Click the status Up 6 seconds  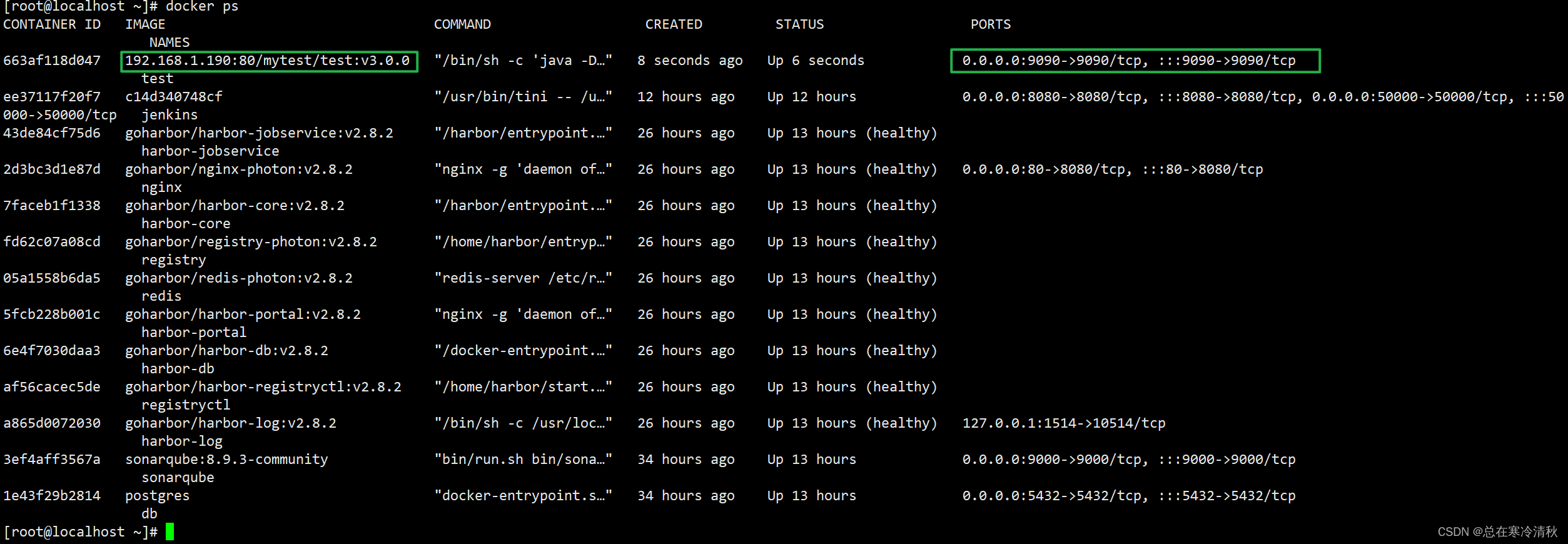click(816, 61)
